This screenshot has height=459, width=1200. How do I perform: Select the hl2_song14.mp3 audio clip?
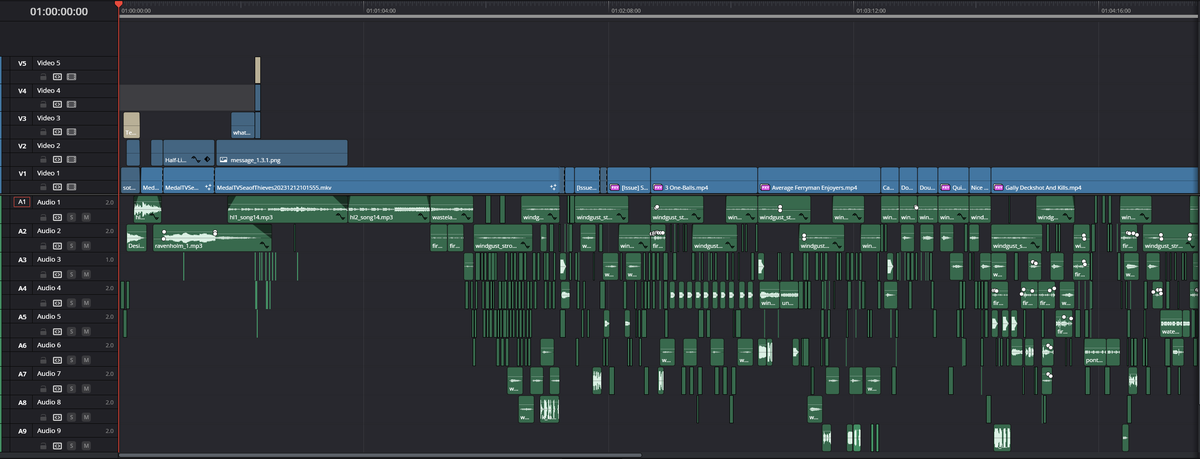tap(388, 210)
